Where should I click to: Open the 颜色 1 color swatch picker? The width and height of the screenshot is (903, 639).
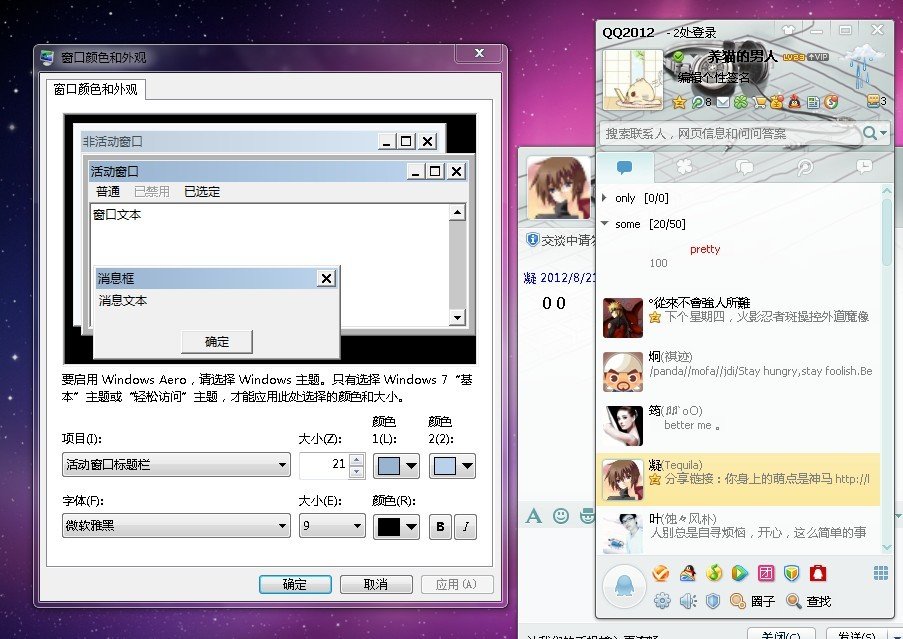pos(396,465)
